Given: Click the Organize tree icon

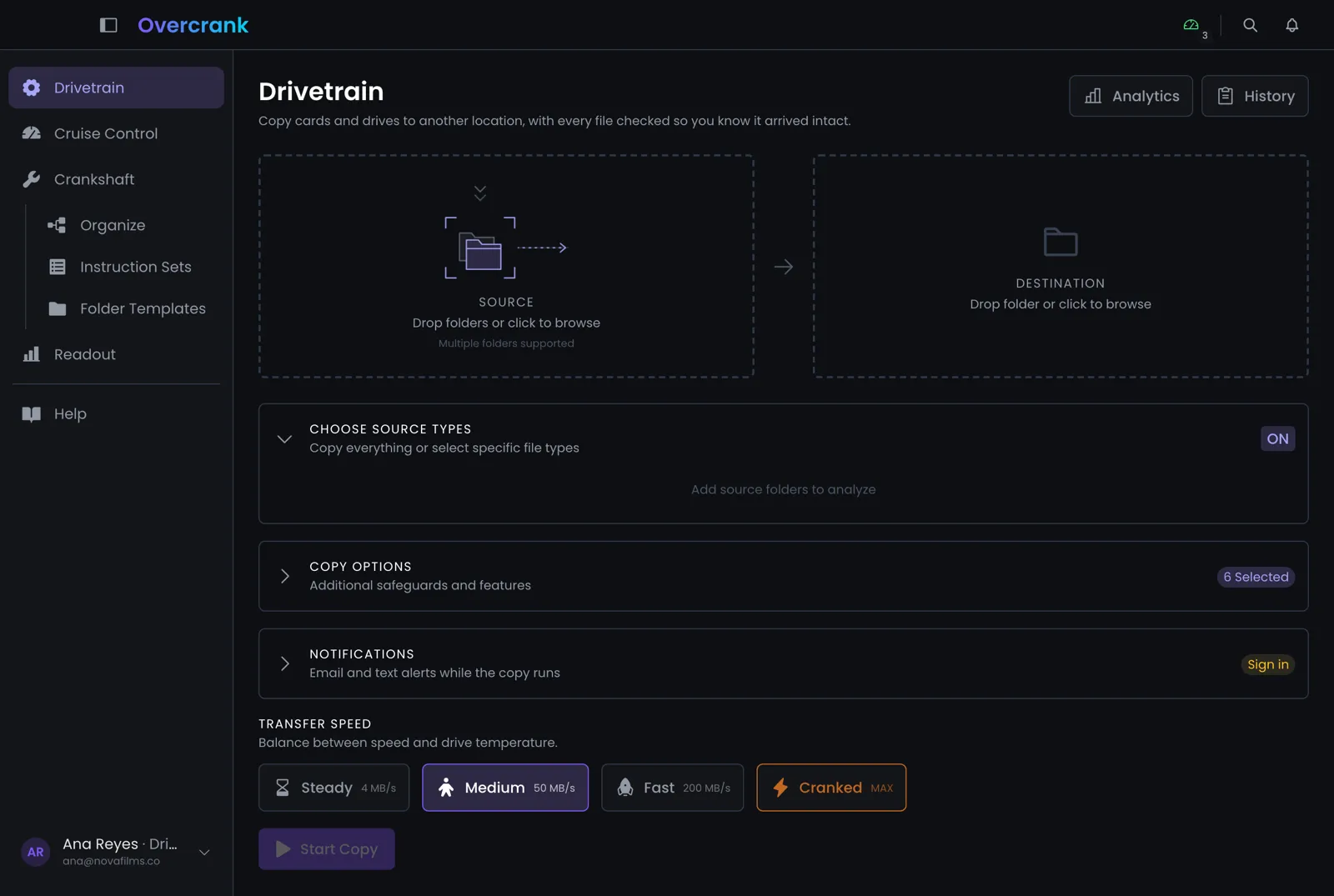Looking at the screenshot, I should (x=57, y=225).
